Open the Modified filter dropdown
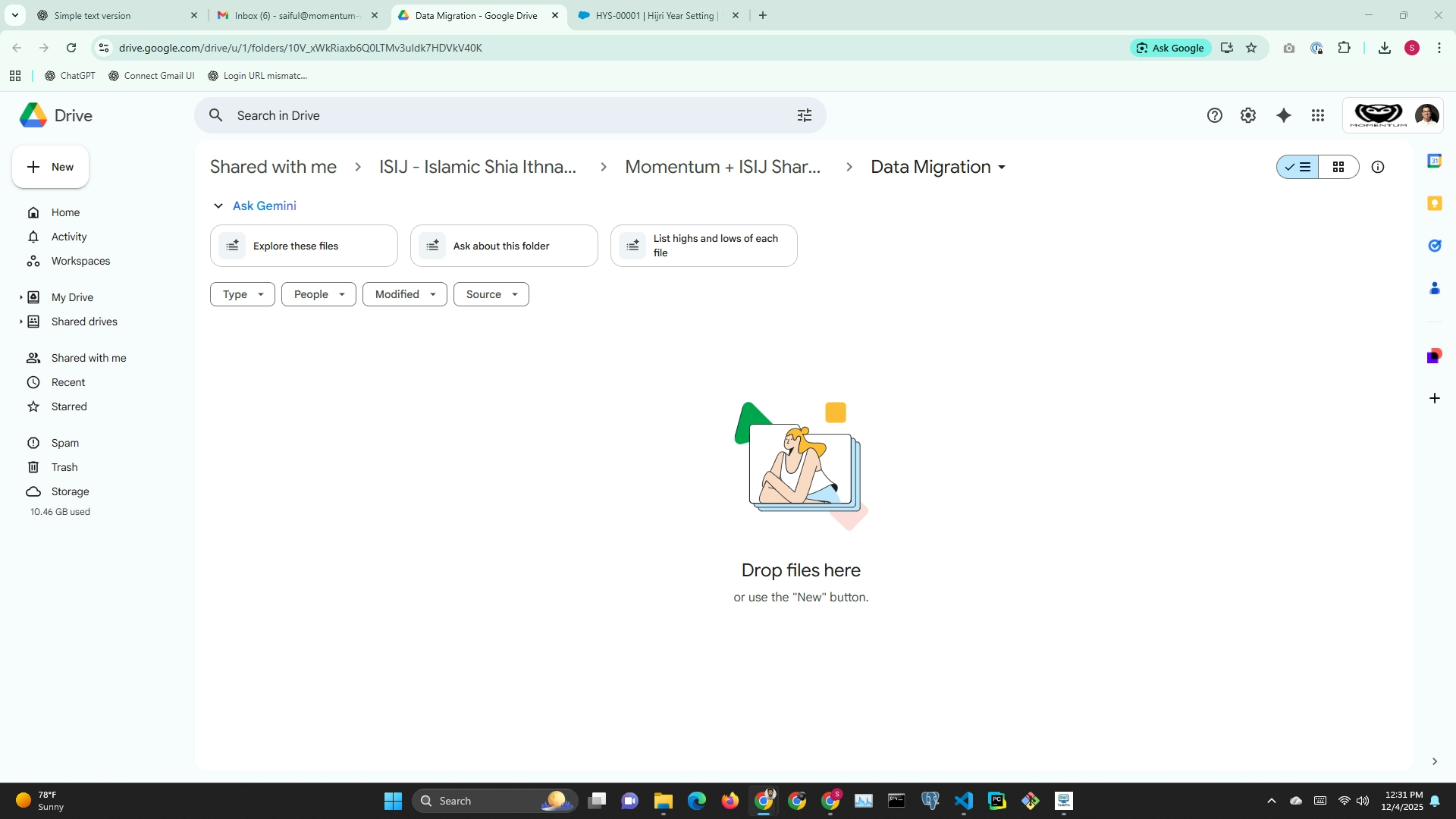This screenshot has height=819, width=1456. (x=404, y=294)
